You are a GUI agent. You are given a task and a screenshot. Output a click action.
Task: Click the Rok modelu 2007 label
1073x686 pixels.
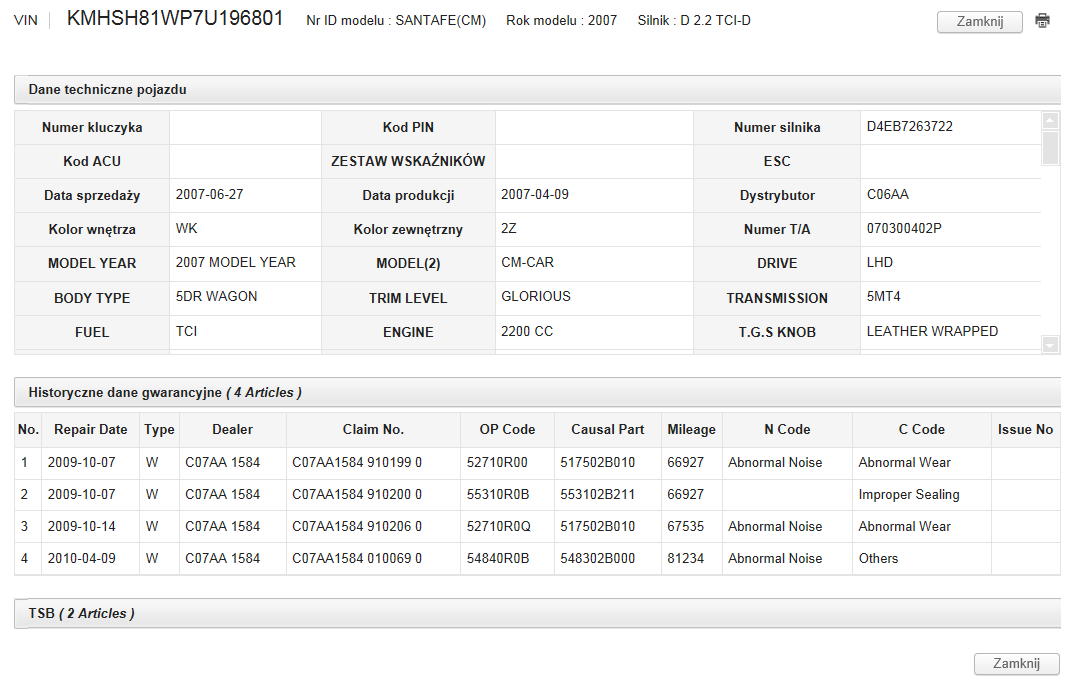(561, 21)
